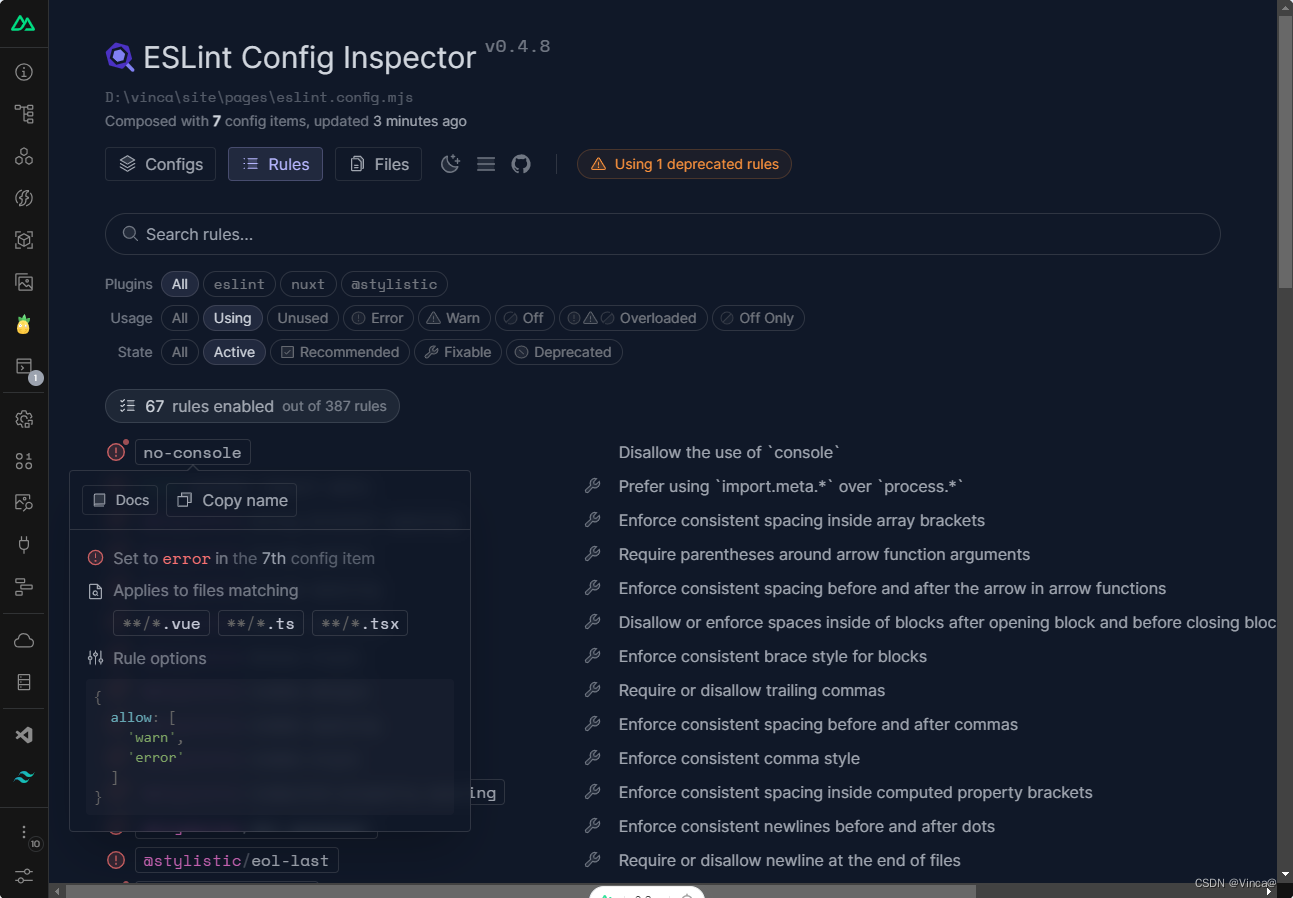Click the config path D:\vinca\site\pages\eslint.config.mjs
The image size is (1293, 898).
[259, 98]
